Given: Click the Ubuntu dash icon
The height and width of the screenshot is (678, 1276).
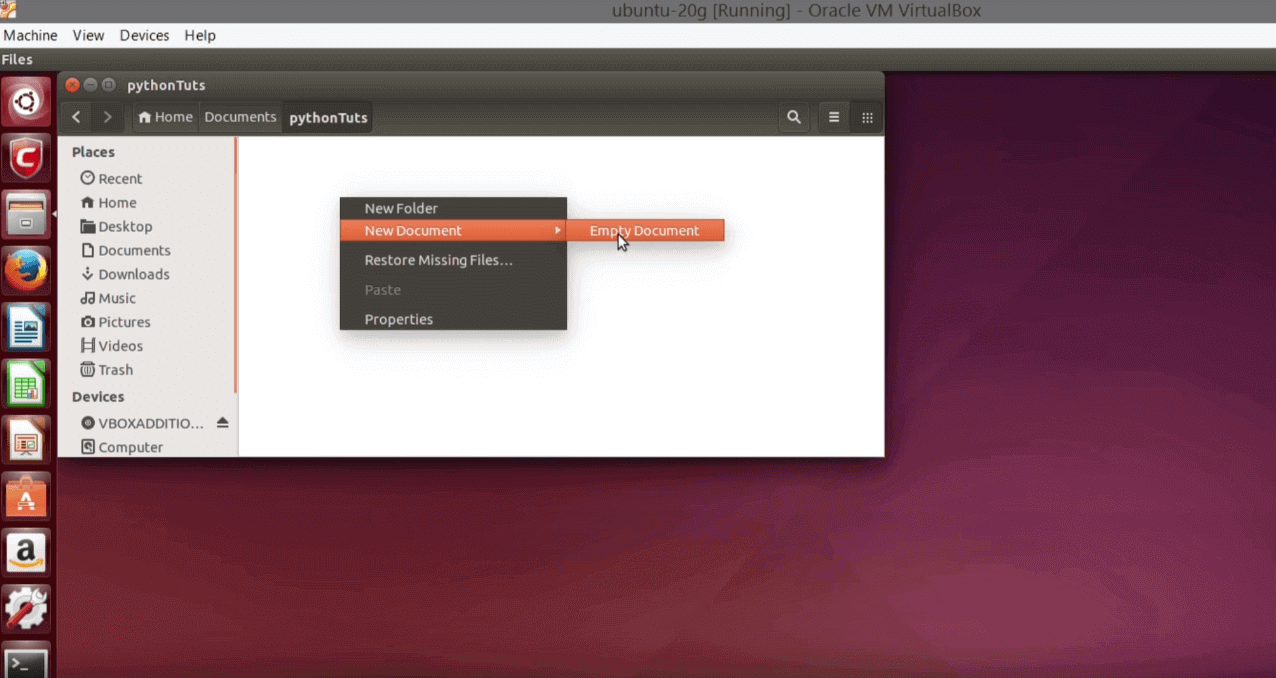Looking at the screenshot, I should click(x=26, y=100).
